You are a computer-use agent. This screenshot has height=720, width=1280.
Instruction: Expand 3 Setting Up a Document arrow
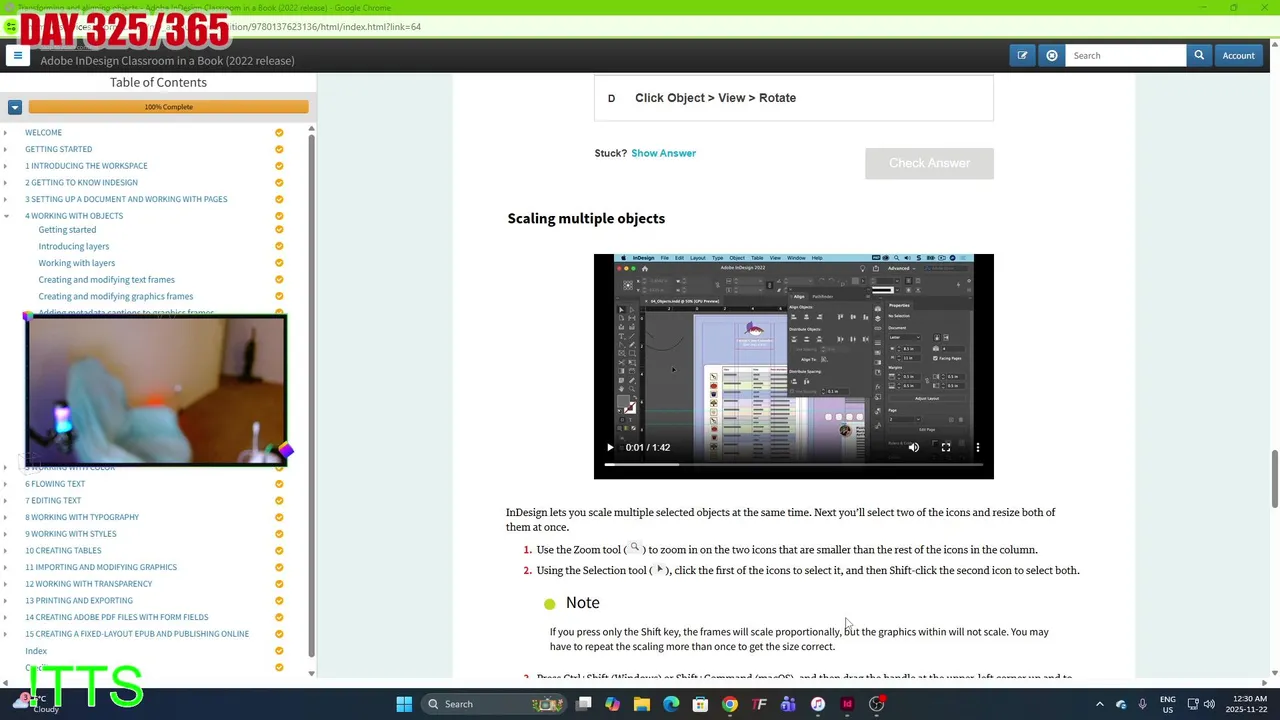point(6,199)
